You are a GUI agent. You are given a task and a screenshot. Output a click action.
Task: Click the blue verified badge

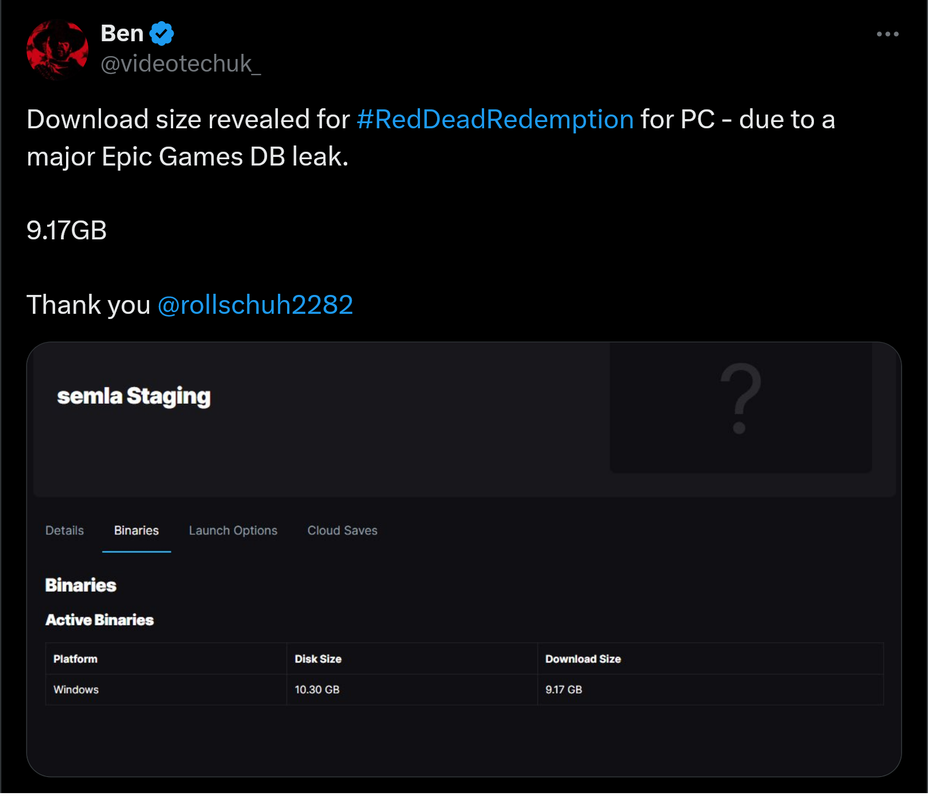162,34
